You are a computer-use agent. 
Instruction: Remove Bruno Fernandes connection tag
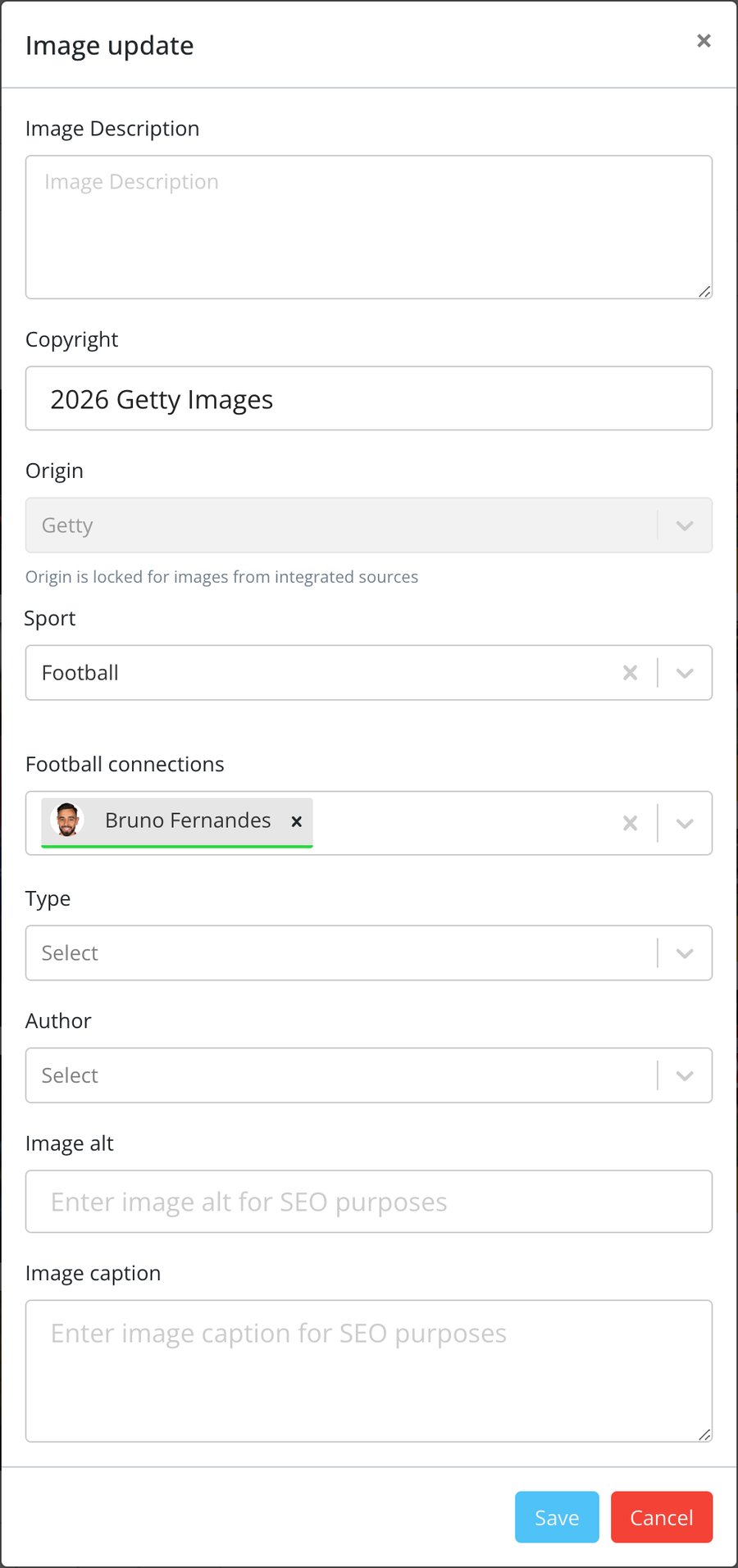point(297,821)
